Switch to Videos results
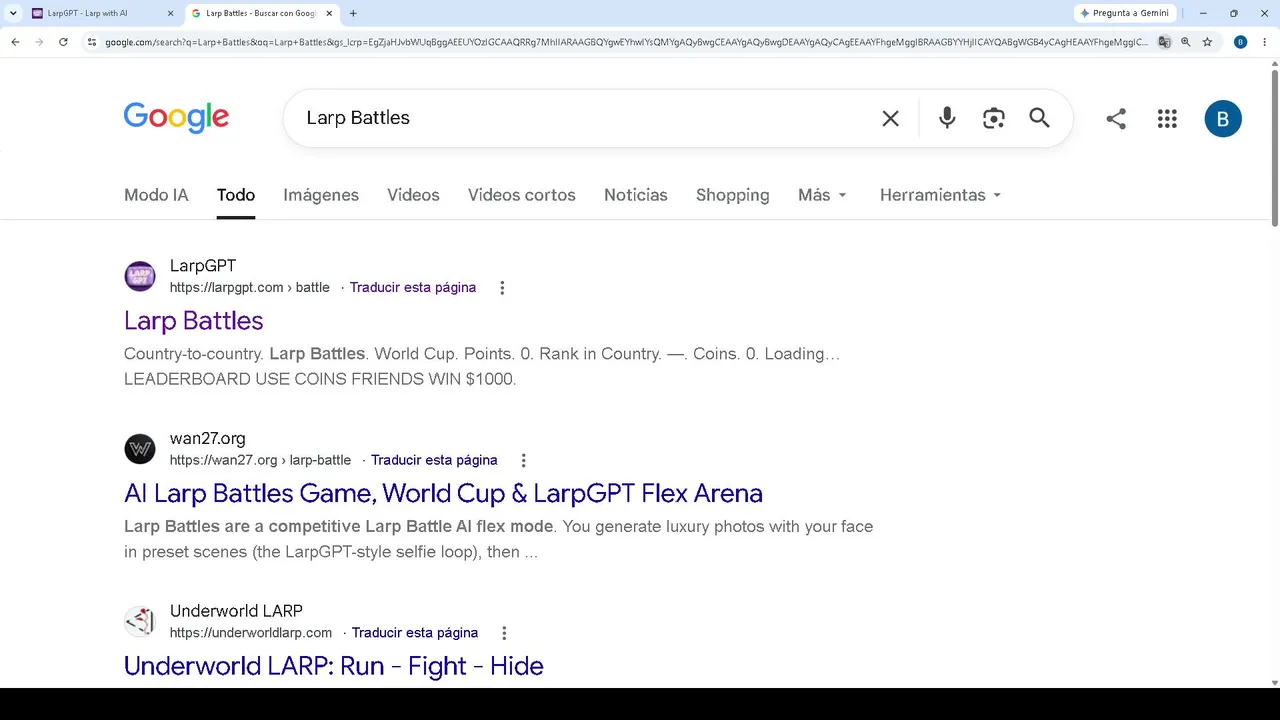Viewport: 1280px width, 720px height. [x=413, y=195]
